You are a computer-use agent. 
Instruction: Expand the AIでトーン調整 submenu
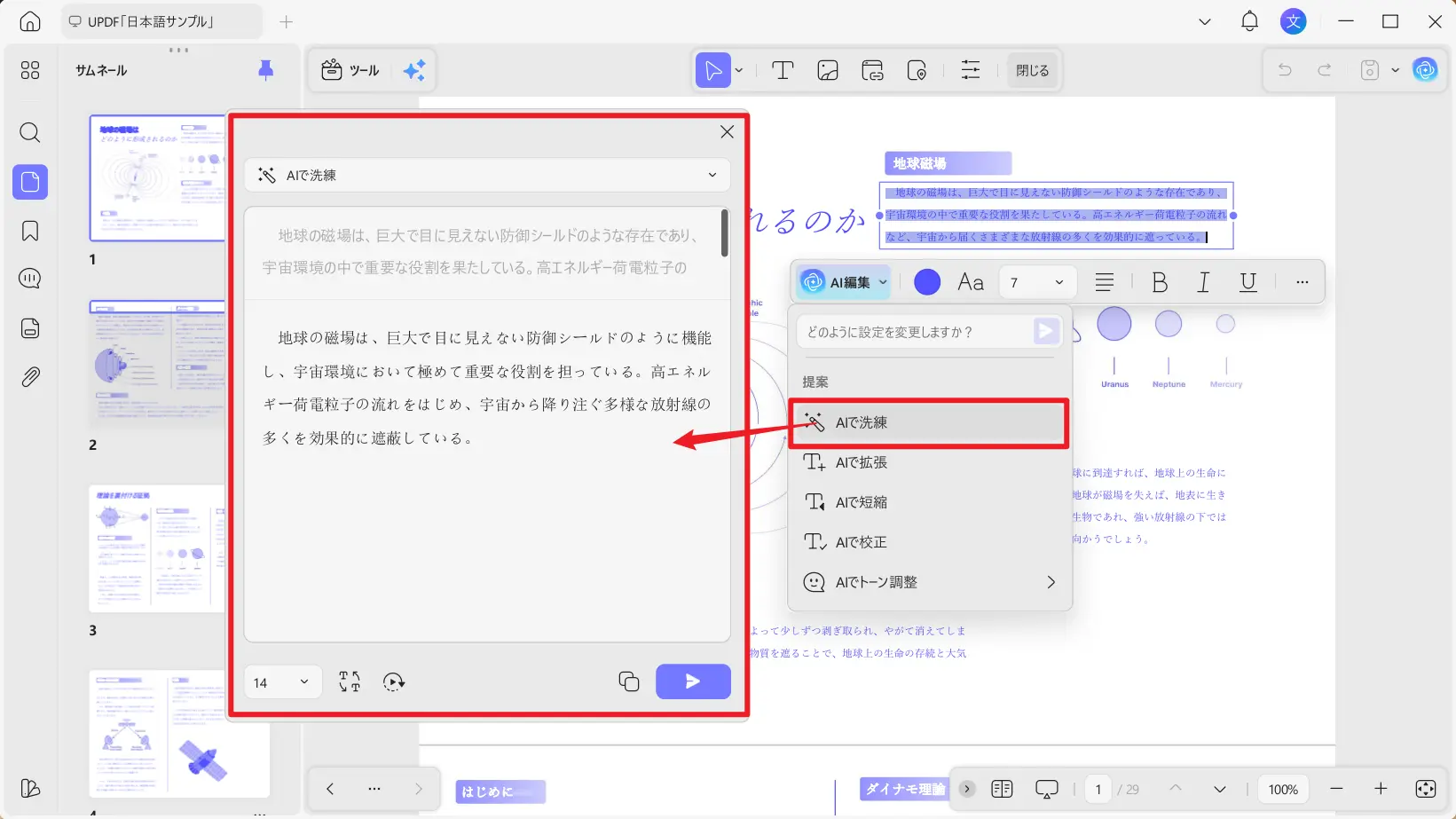929,581
